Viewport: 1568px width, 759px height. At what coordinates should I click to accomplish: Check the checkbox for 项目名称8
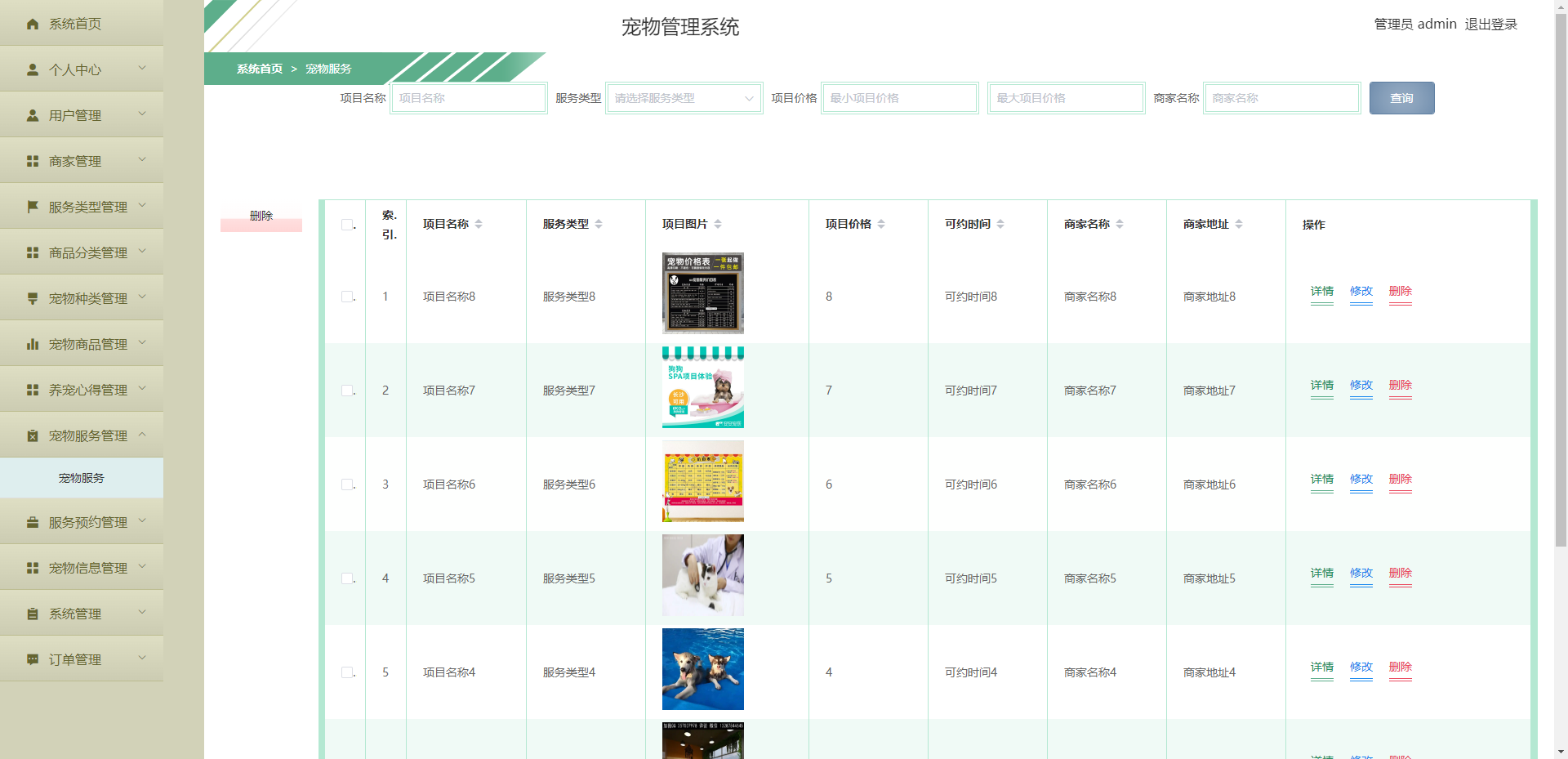point(346,296)
